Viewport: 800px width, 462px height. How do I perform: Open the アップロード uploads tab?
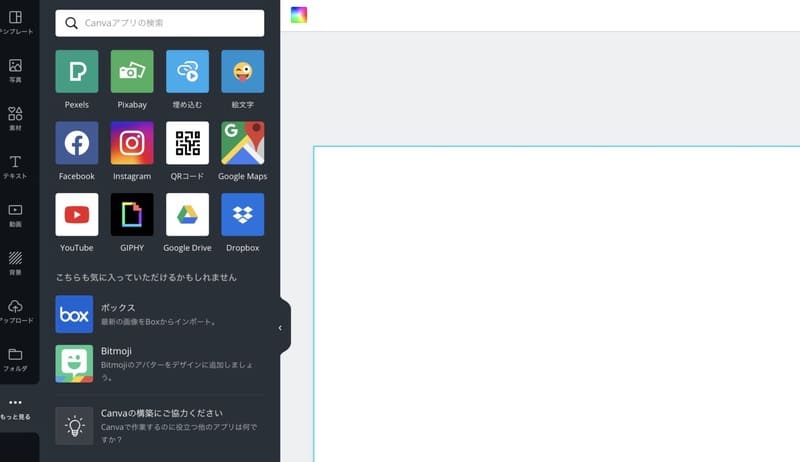[15, 311]
